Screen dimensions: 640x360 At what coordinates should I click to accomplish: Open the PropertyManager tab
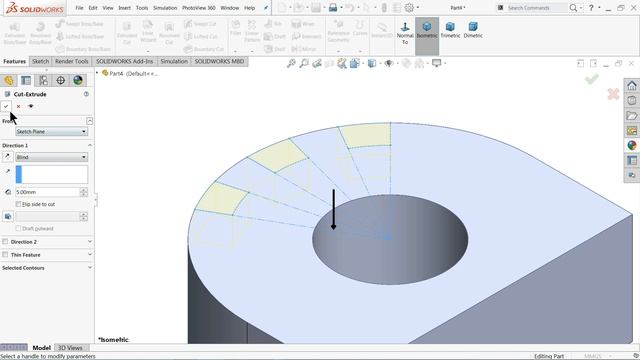[26, 80]
